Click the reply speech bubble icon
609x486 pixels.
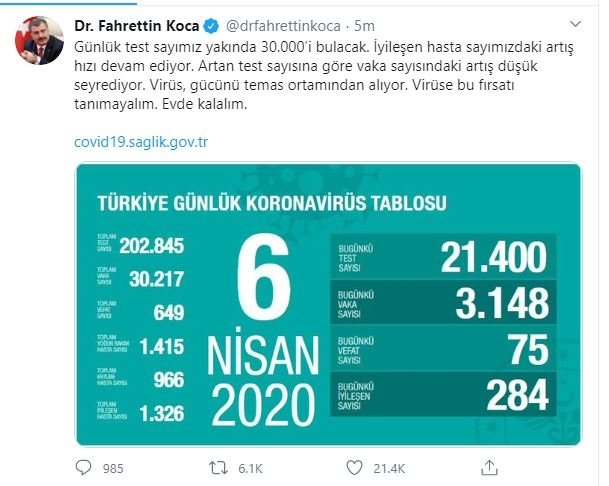click(83, 466)
